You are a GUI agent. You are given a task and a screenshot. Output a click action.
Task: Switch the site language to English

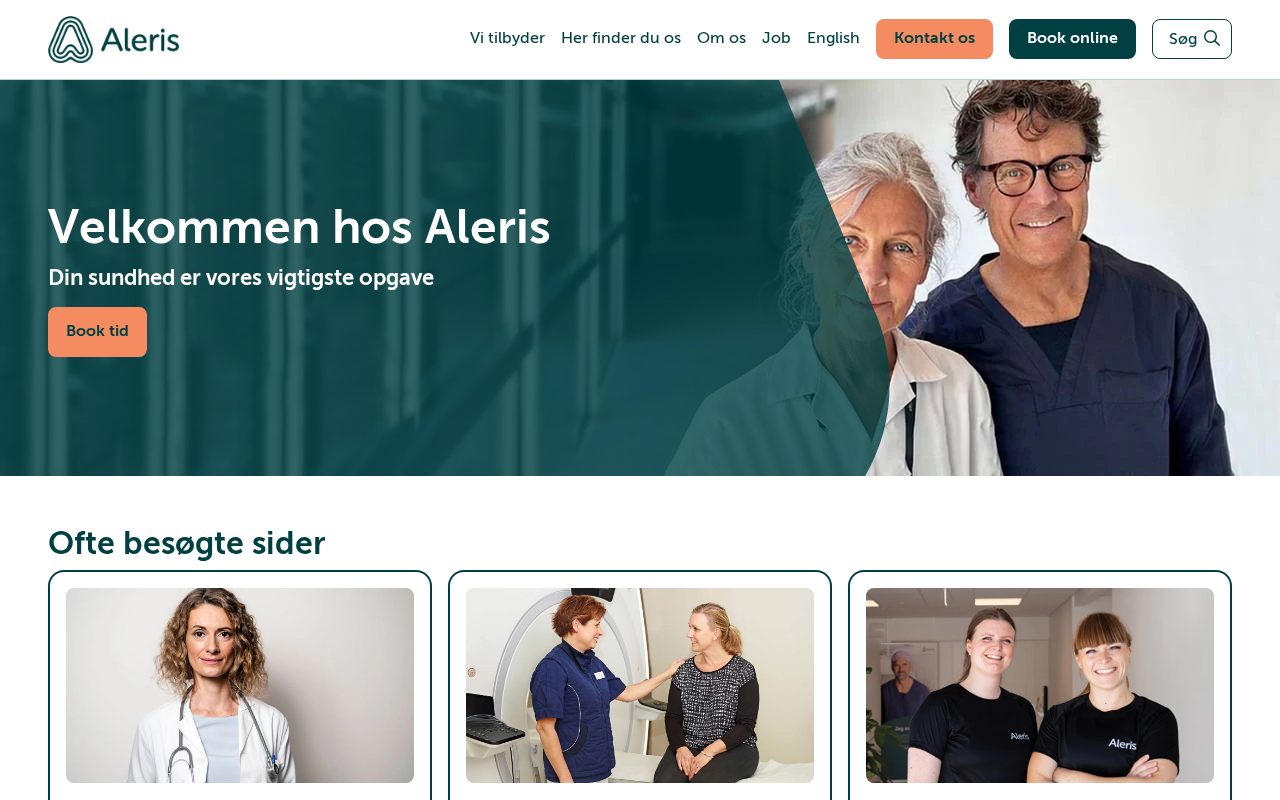[833, 38]
